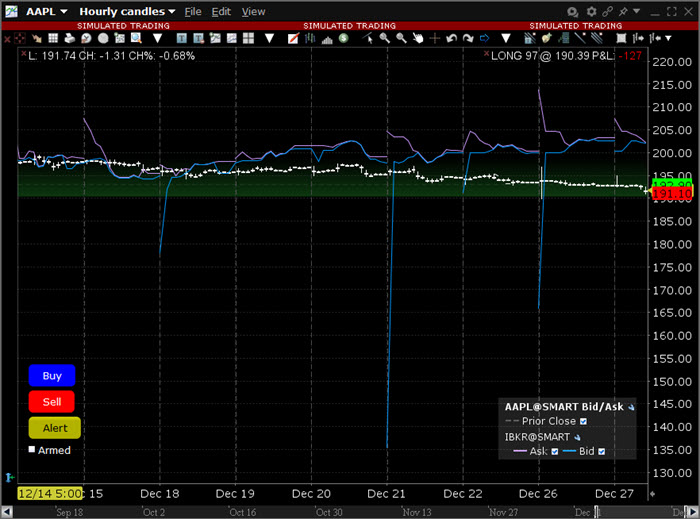
Task: Click the blue right arrow icon
Action: (485, 38)
